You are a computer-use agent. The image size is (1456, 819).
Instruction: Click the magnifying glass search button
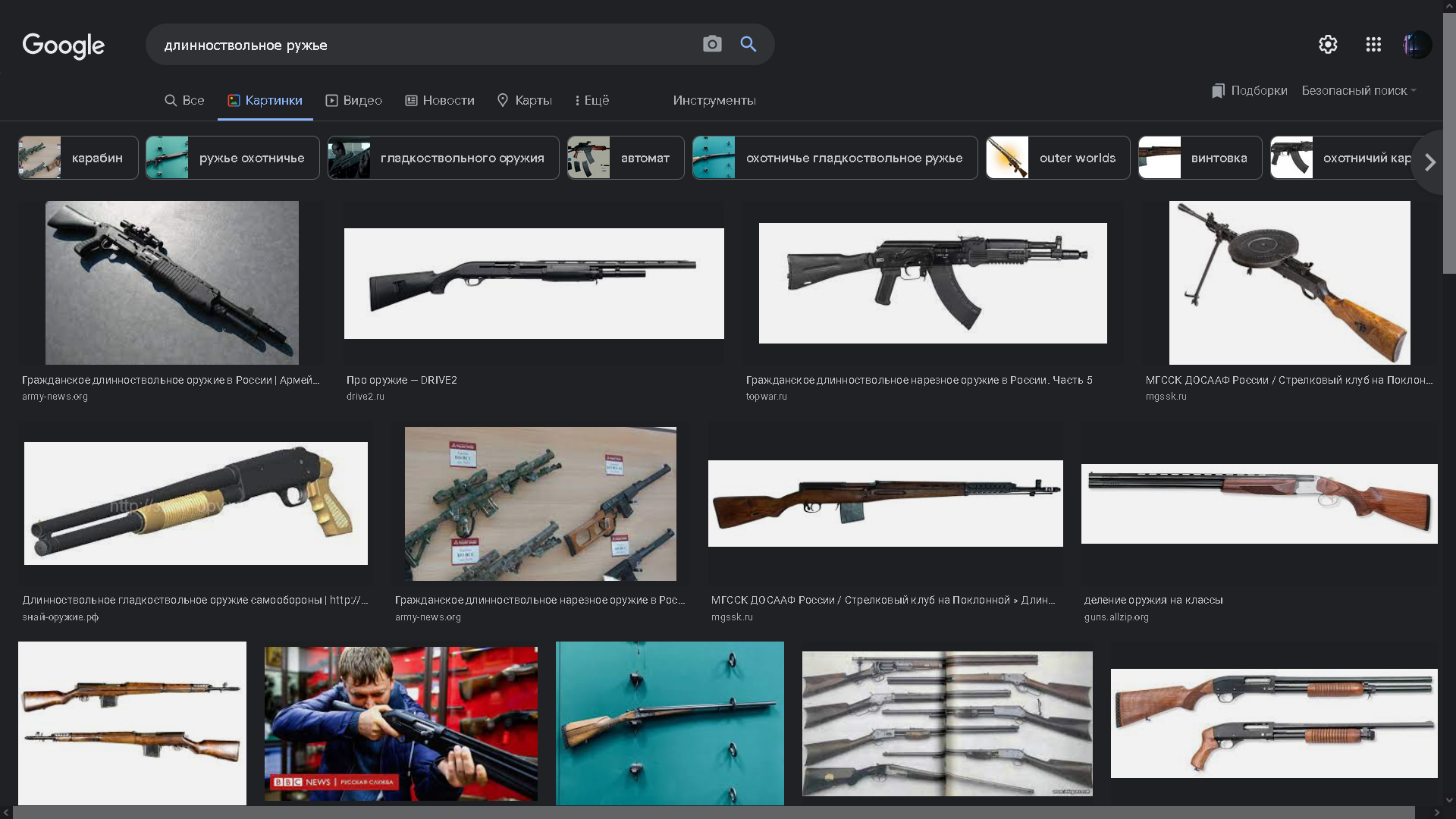point(748,45)
